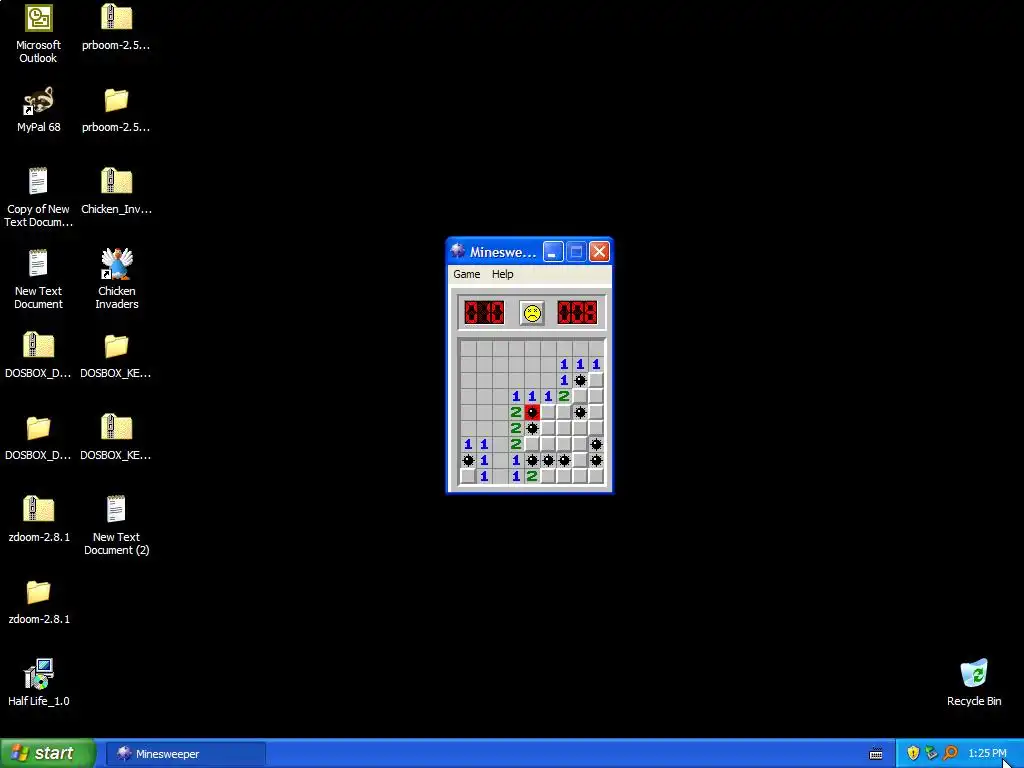Click the 1:25 PM system clock
The width and height of the screenshot is (1024, 768).
click(x=987, y=754)
